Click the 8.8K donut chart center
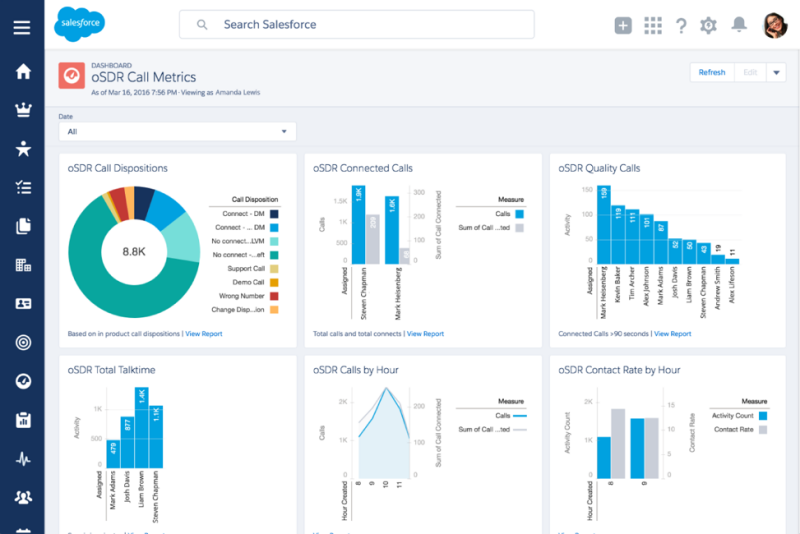 click(134, 251)
